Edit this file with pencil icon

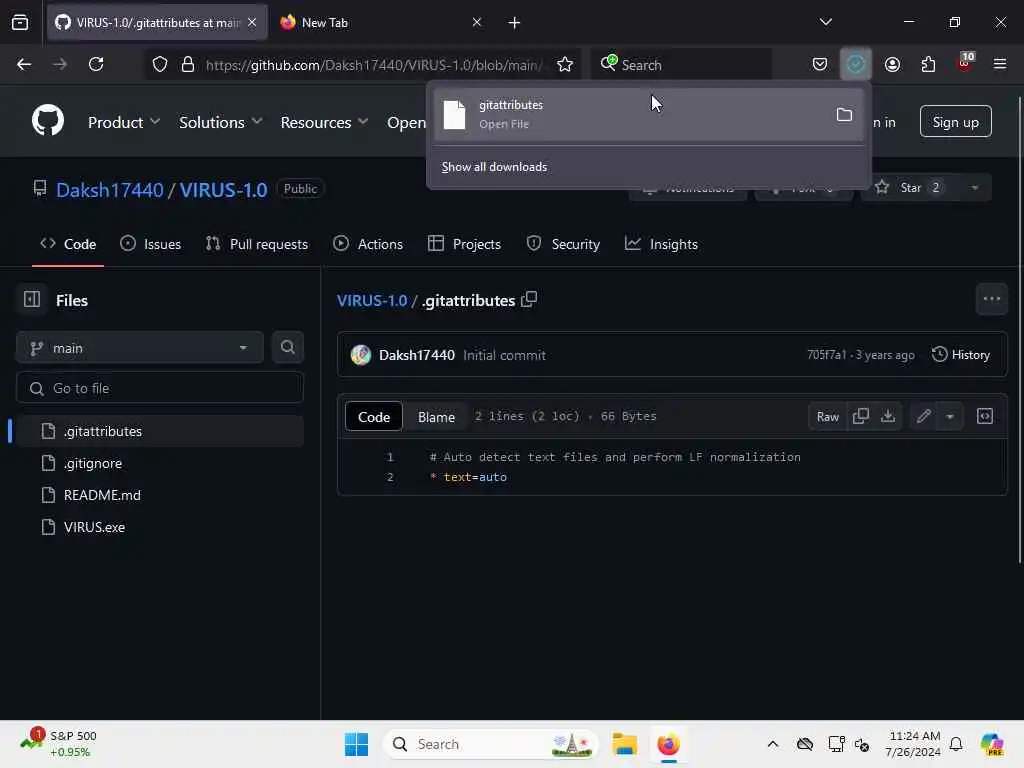pyautogui.click(x=923, y=416)
